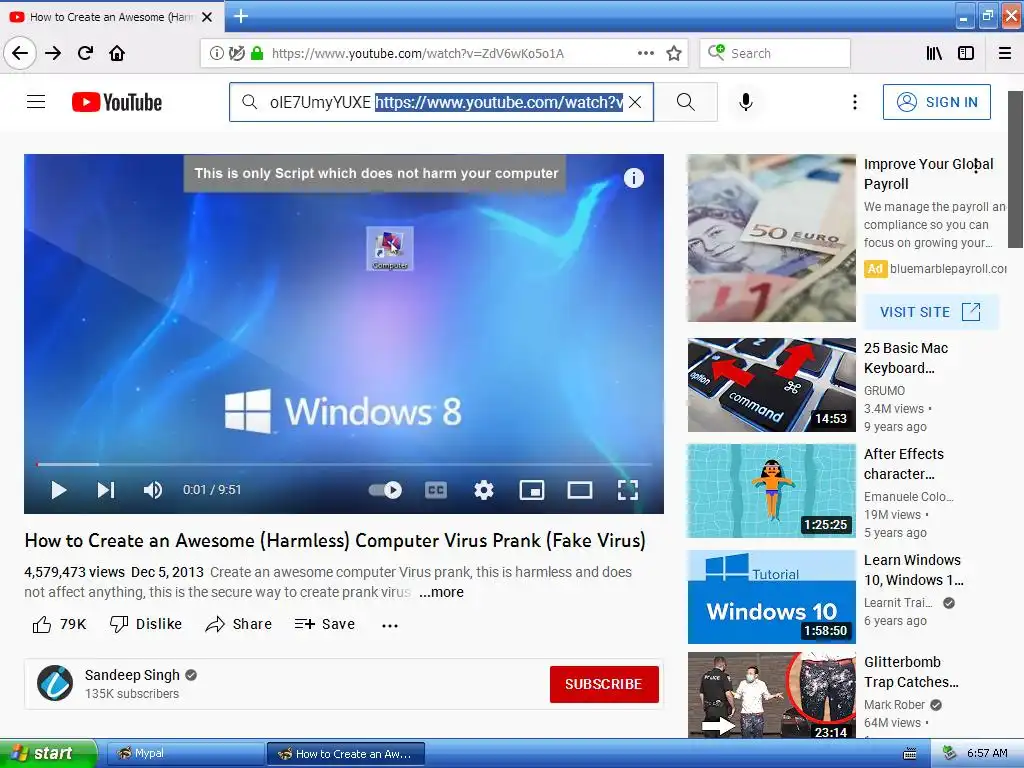
Task: Click the SIGN IN button
Action: (936, 102)
